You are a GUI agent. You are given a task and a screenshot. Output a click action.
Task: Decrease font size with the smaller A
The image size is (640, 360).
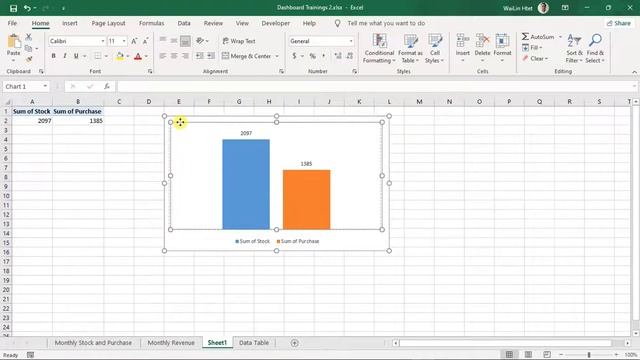(145, 41)
